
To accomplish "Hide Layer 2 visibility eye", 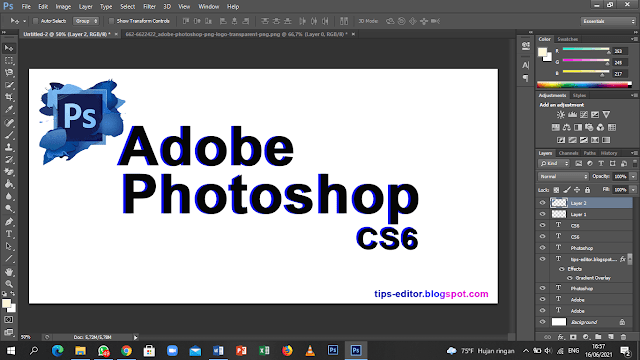I will (x=542, y=203).
